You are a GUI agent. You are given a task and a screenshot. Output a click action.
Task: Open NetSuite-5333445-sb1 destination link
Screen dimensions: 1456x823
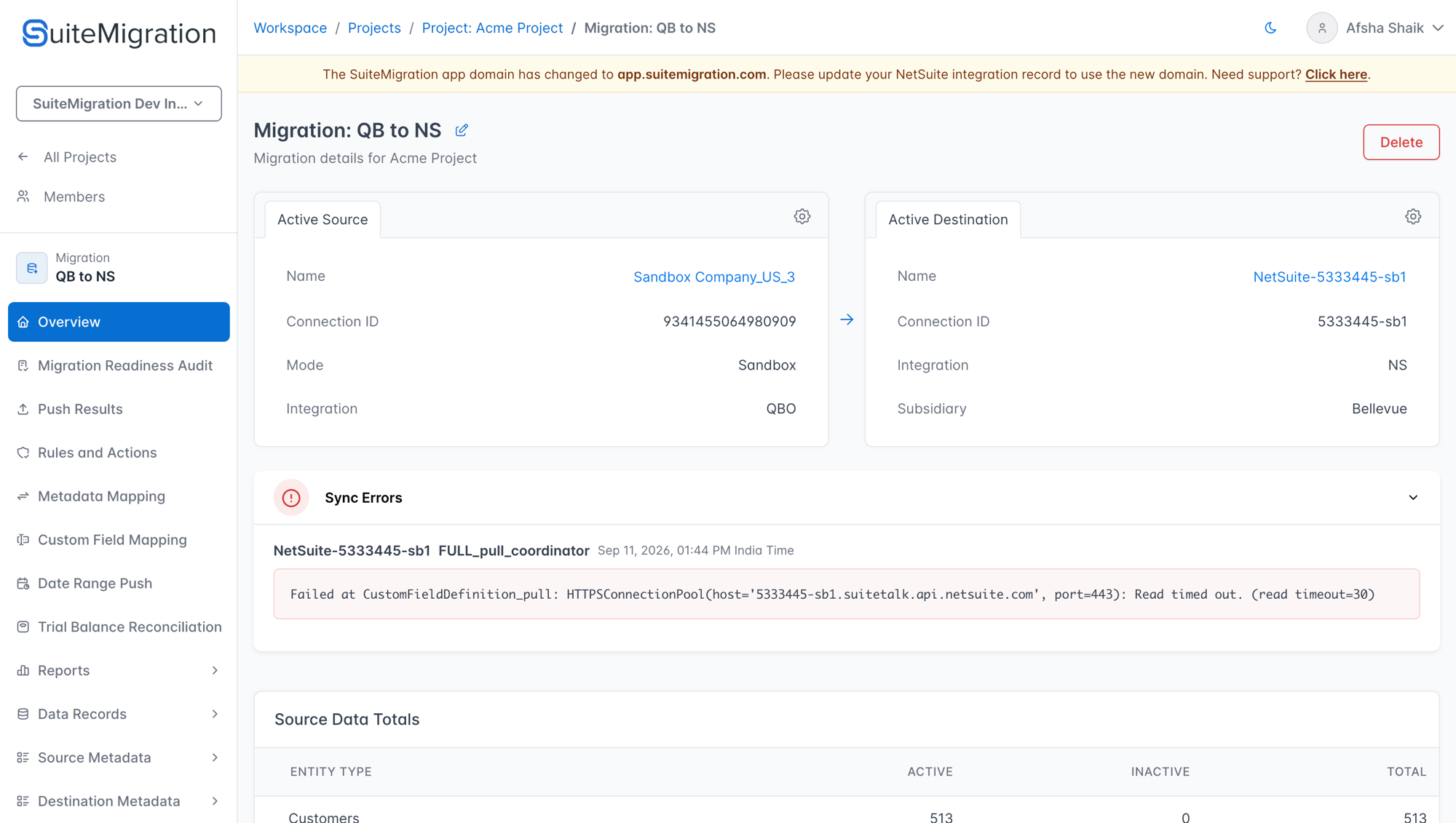pos(1329,277)
